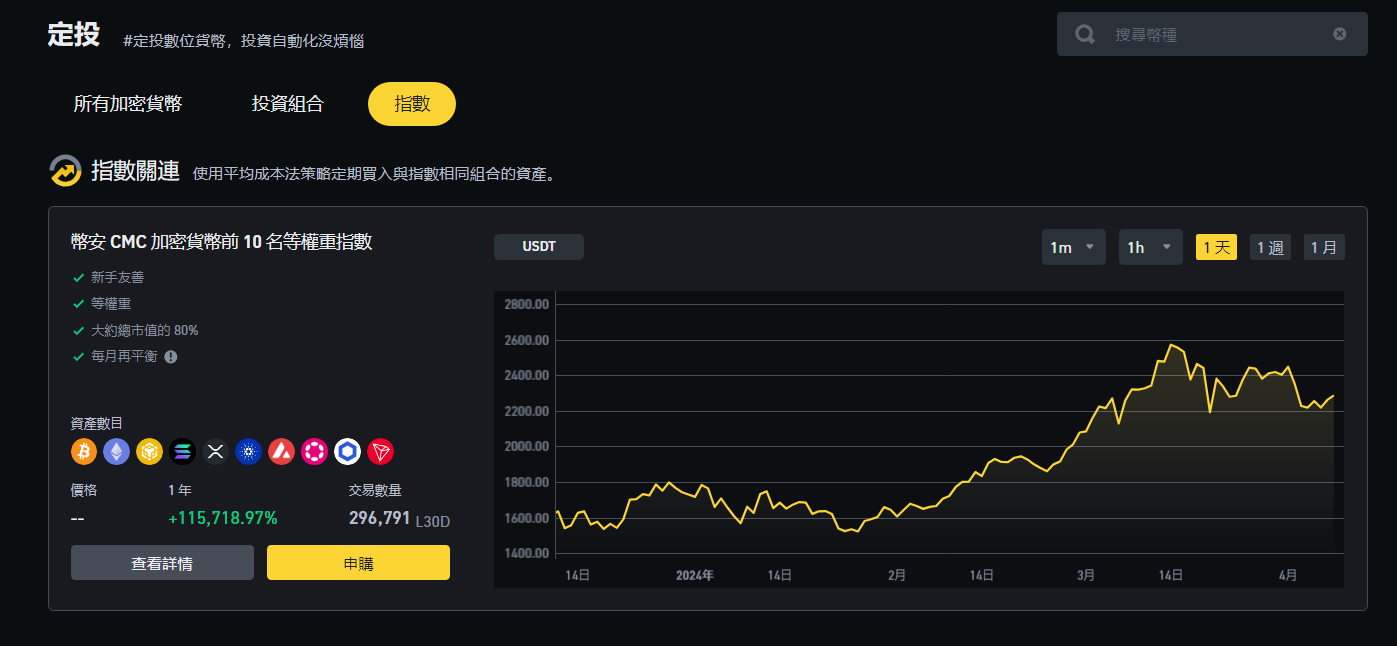Select the XRP asset icon
This screenshot has height=646, width=1397.
[215, 452]
